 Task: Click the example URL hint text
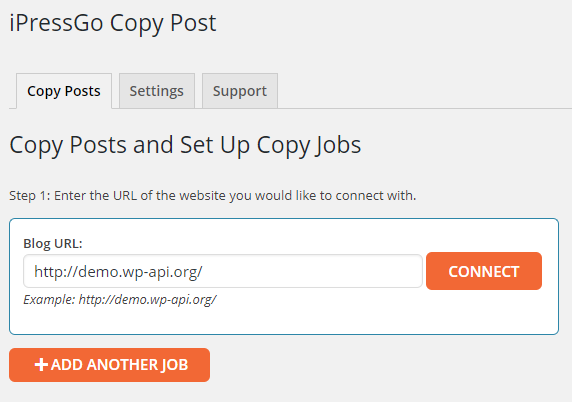(x=120, y=299)
